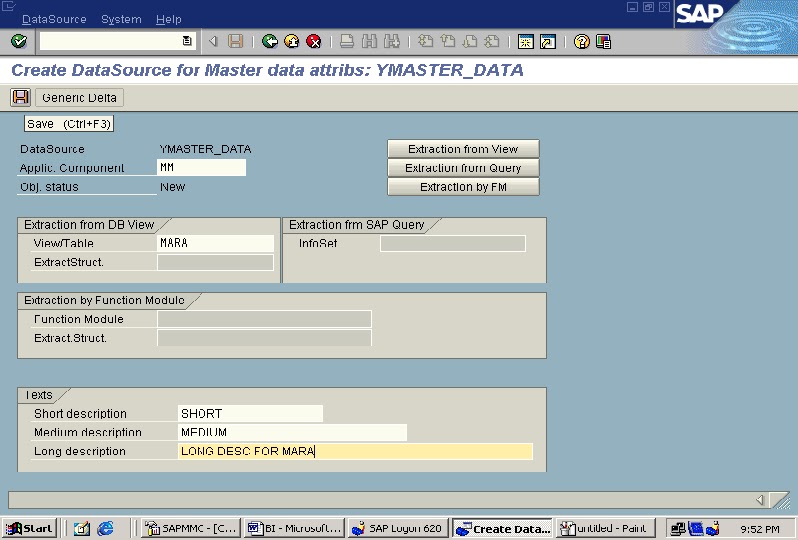The height and width of the screenshot is (540, 798).
Task: Open the command field history dropdown
Action: tap(187, 41)
